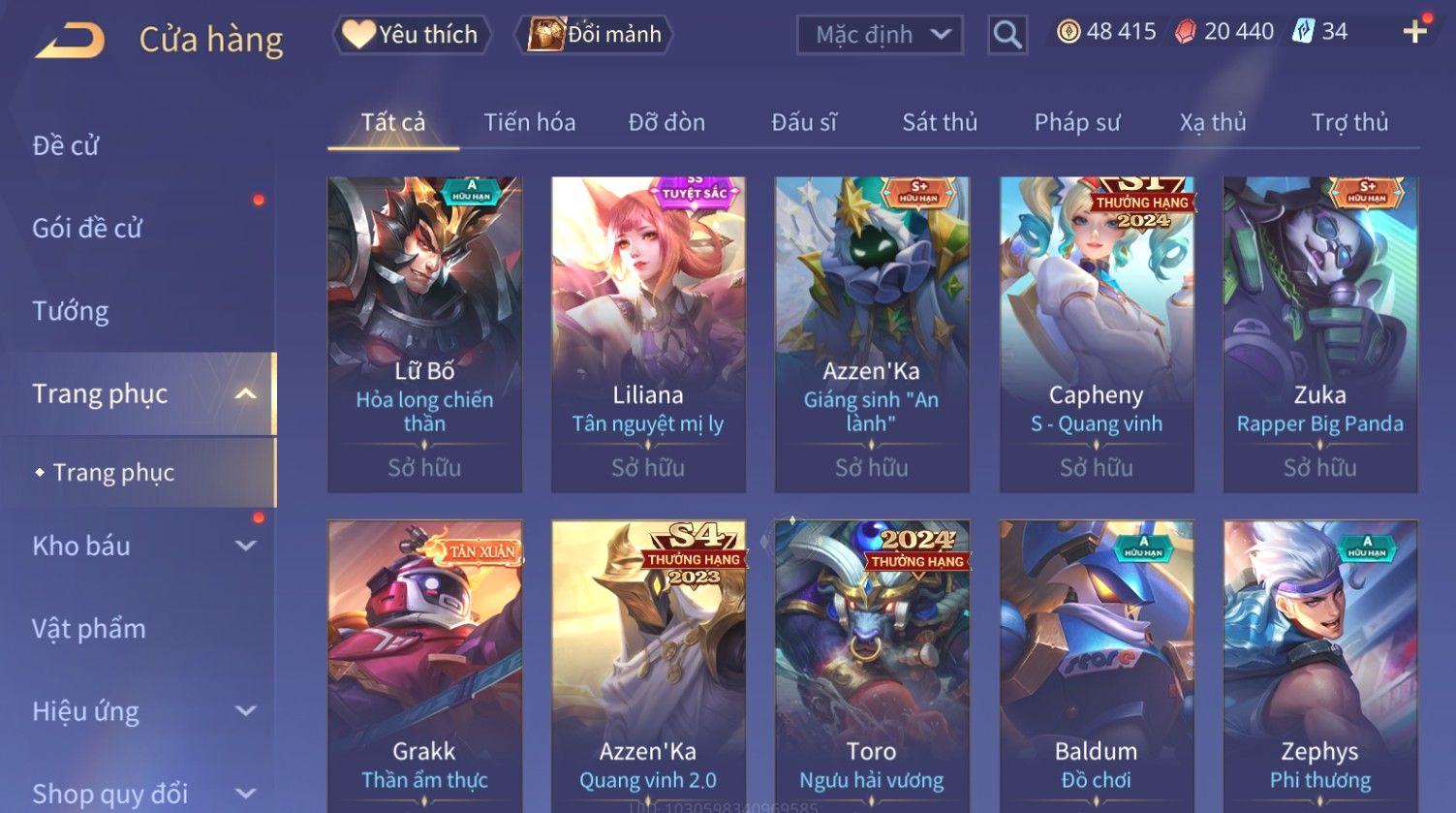This screenshot has width=1456, height=813.
Task: Open Đổi mảnh chest exchange
Action: [594, 35]
